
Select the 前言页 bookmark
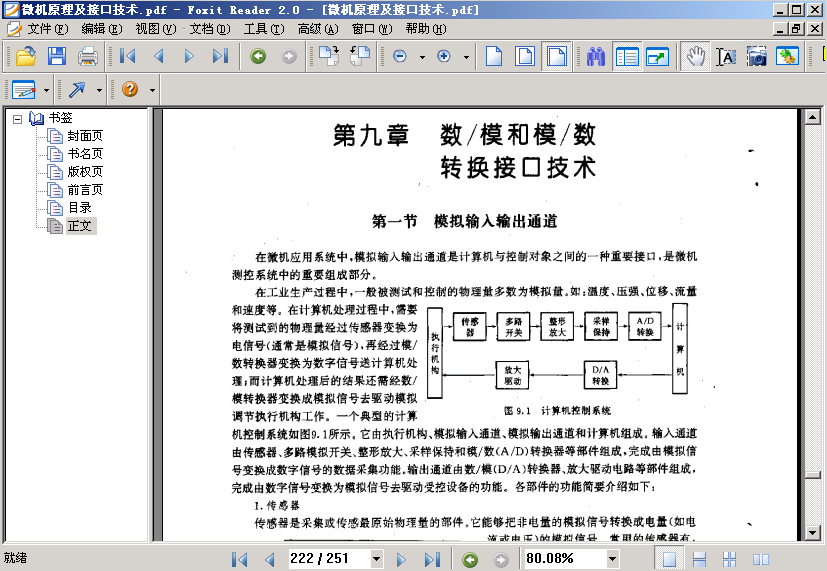pyautogui.click(x=85, y=190)
